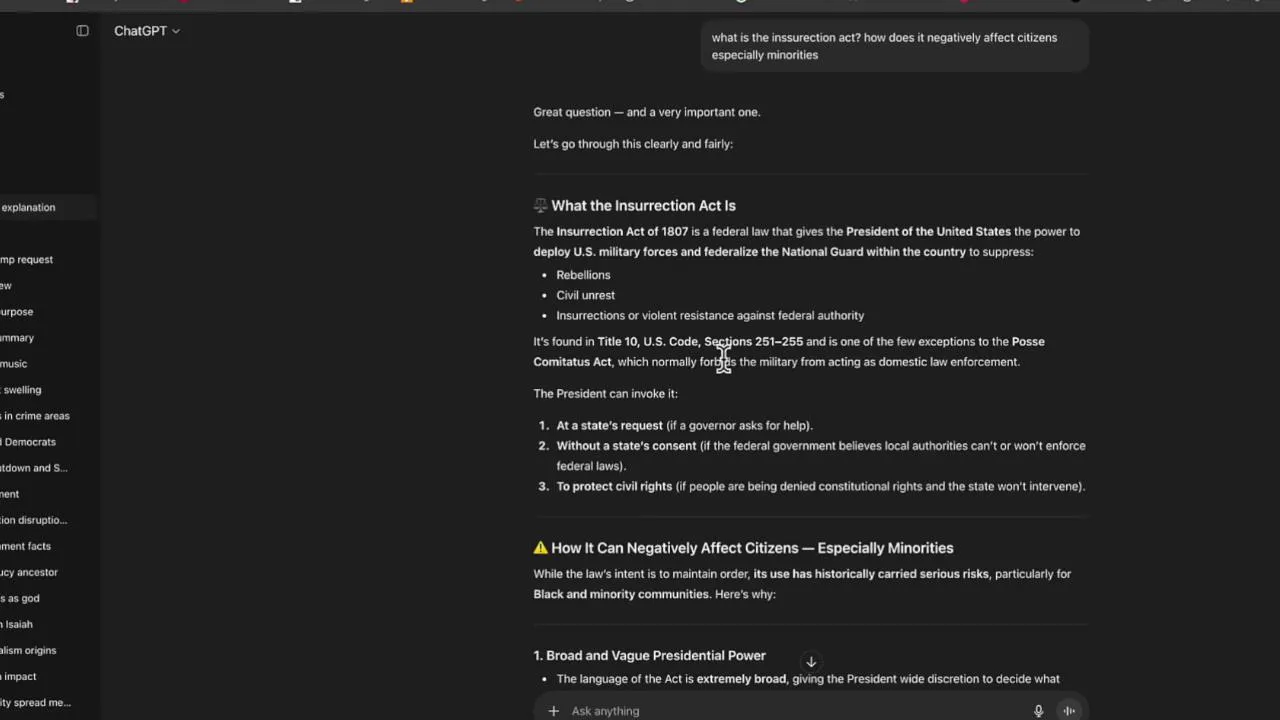This screenshot has height=720, width=1280.
Task: Toggle the sidebar panel icon
Action: (82, 31)
